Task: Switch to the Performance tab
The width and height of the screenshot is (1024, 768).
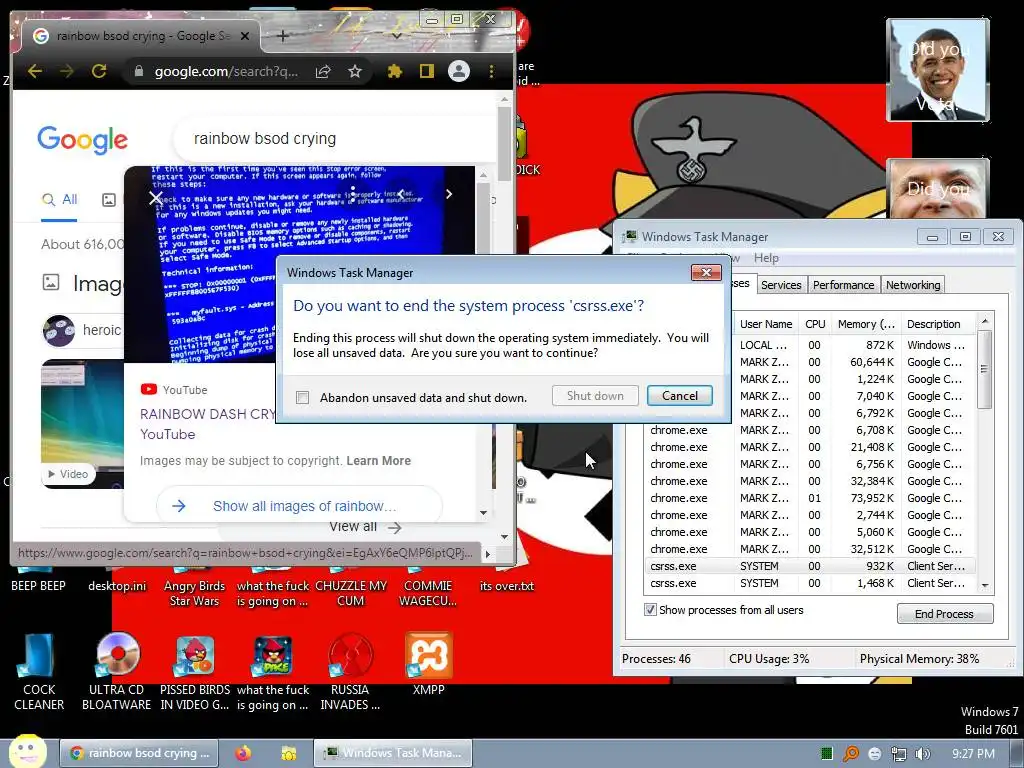Action: point(843,285)
